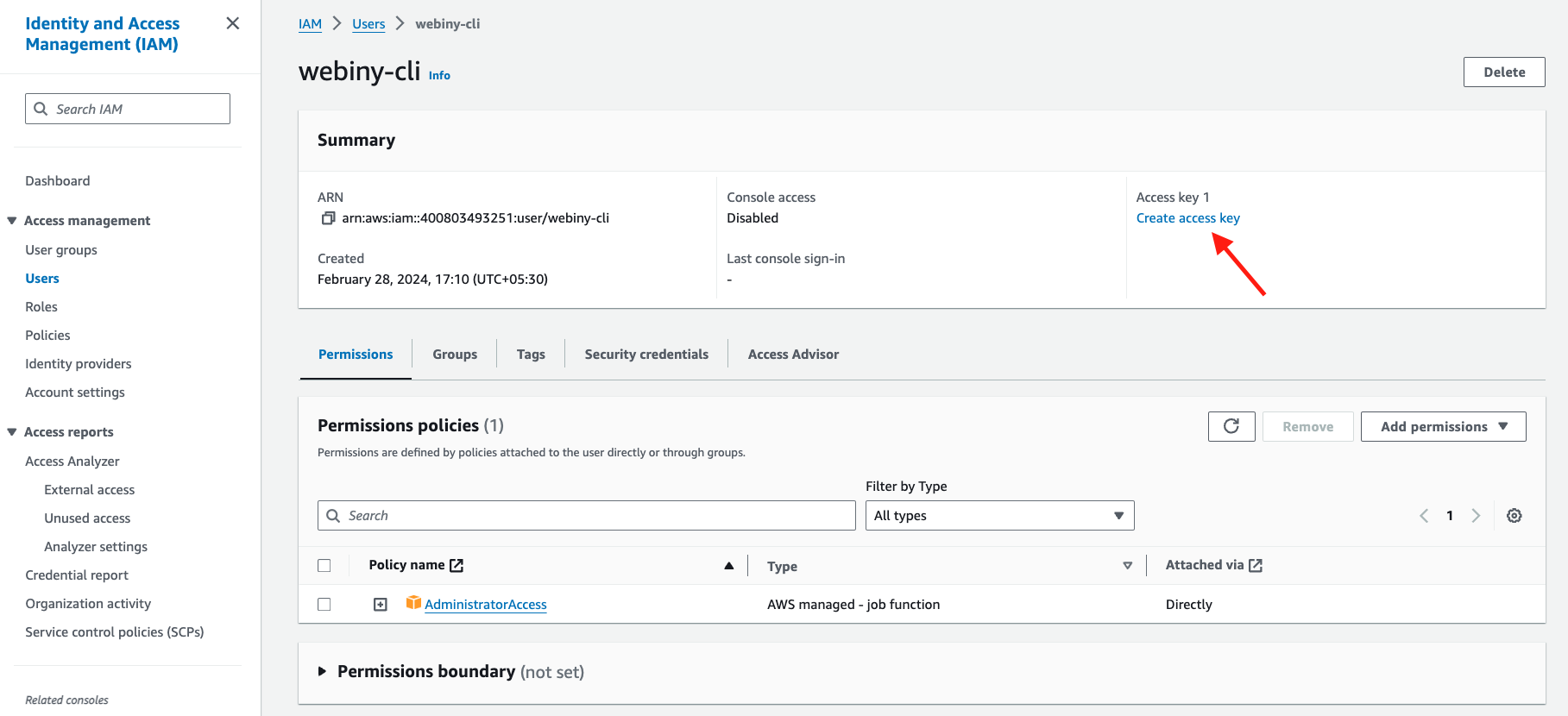The width and height of the screenshot is (1568, 716).
Task: Click the Policy name external link icon
Action: [457, 565]
